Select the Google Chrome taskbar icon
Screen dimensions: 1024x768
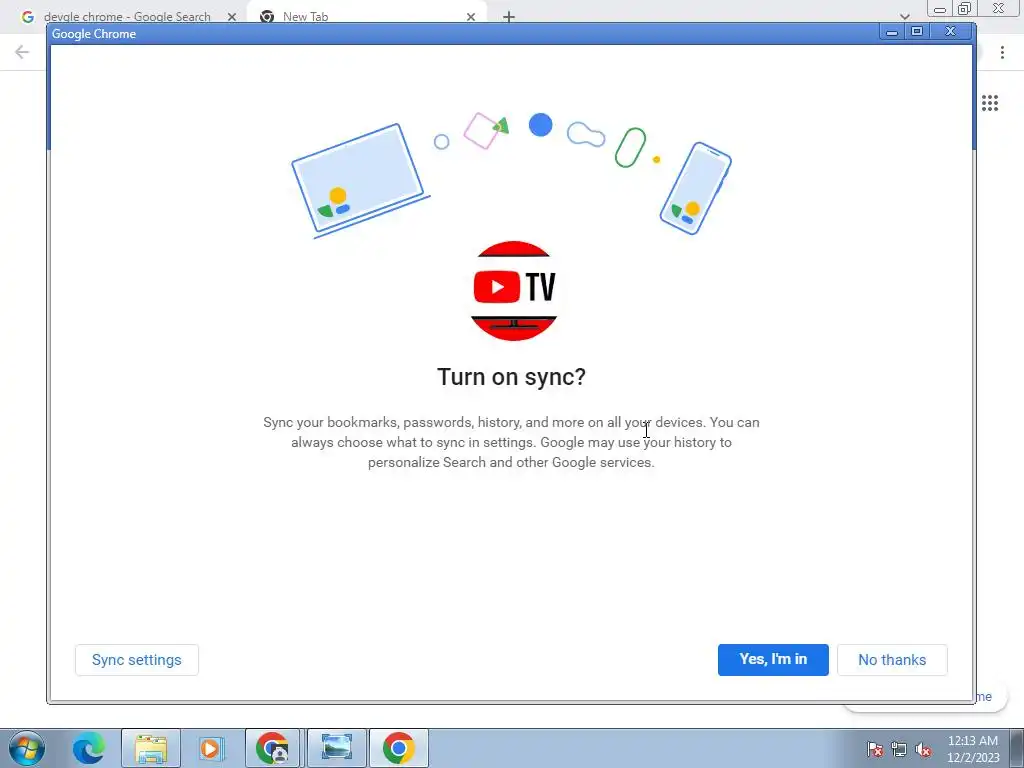click(398, 748)
